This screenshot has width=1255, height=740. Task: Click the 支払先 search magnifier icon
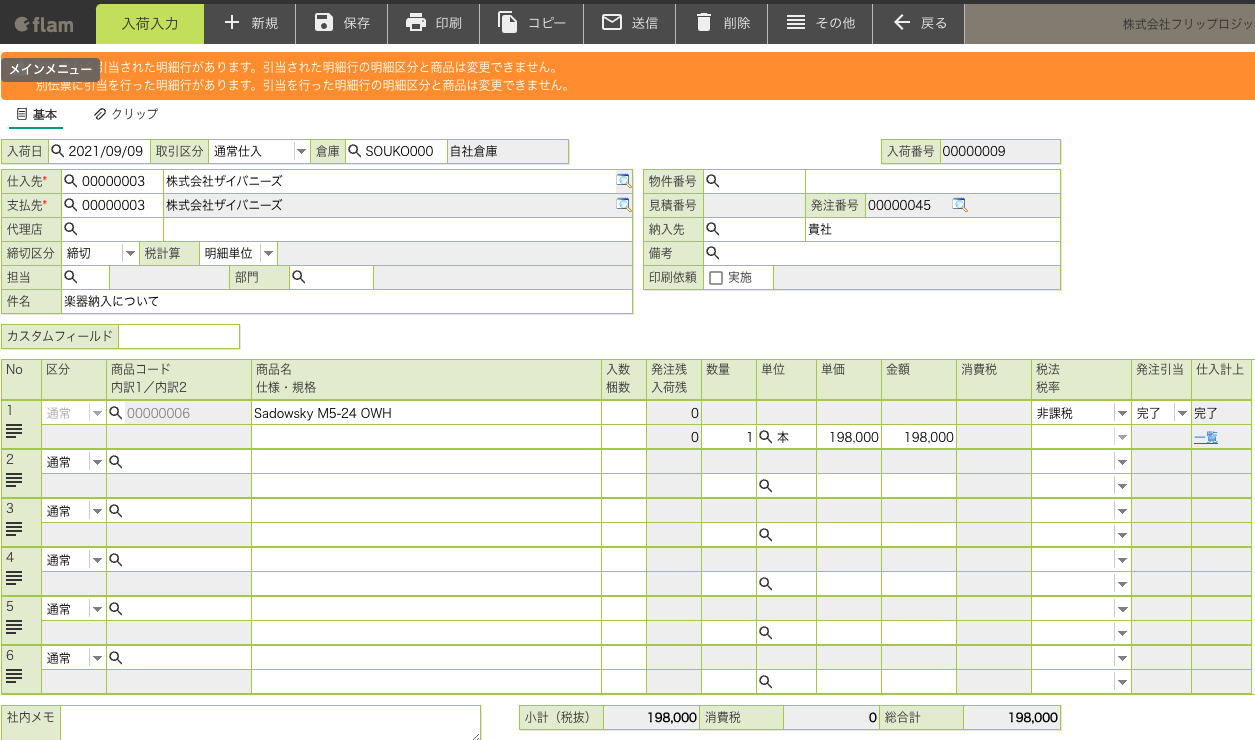click(x=70, y=205)
